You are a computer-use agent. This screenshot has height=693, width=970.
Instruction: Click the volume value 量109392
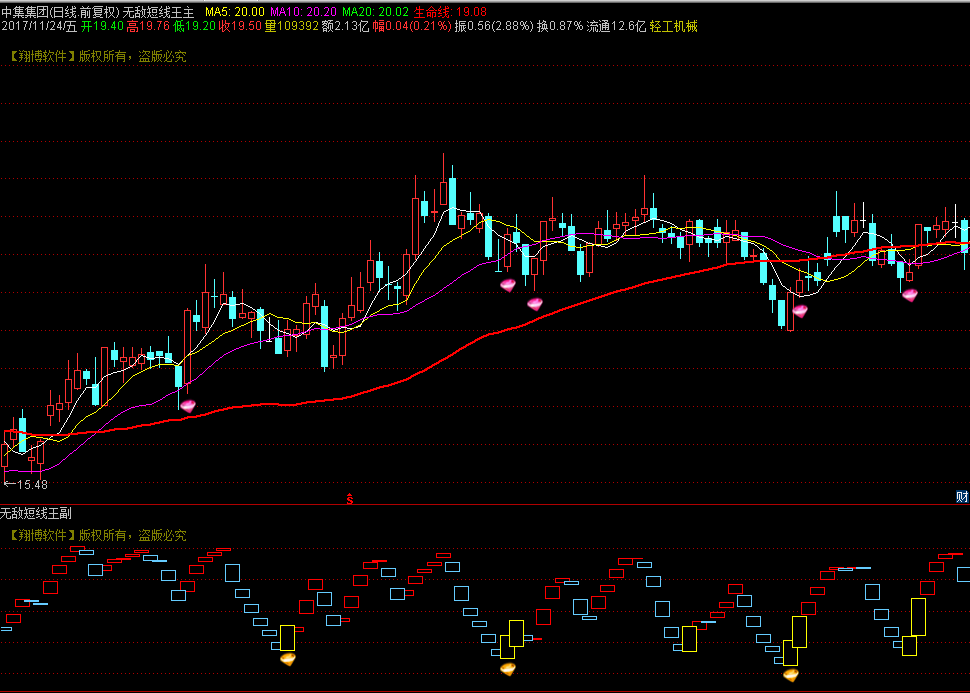291,26
